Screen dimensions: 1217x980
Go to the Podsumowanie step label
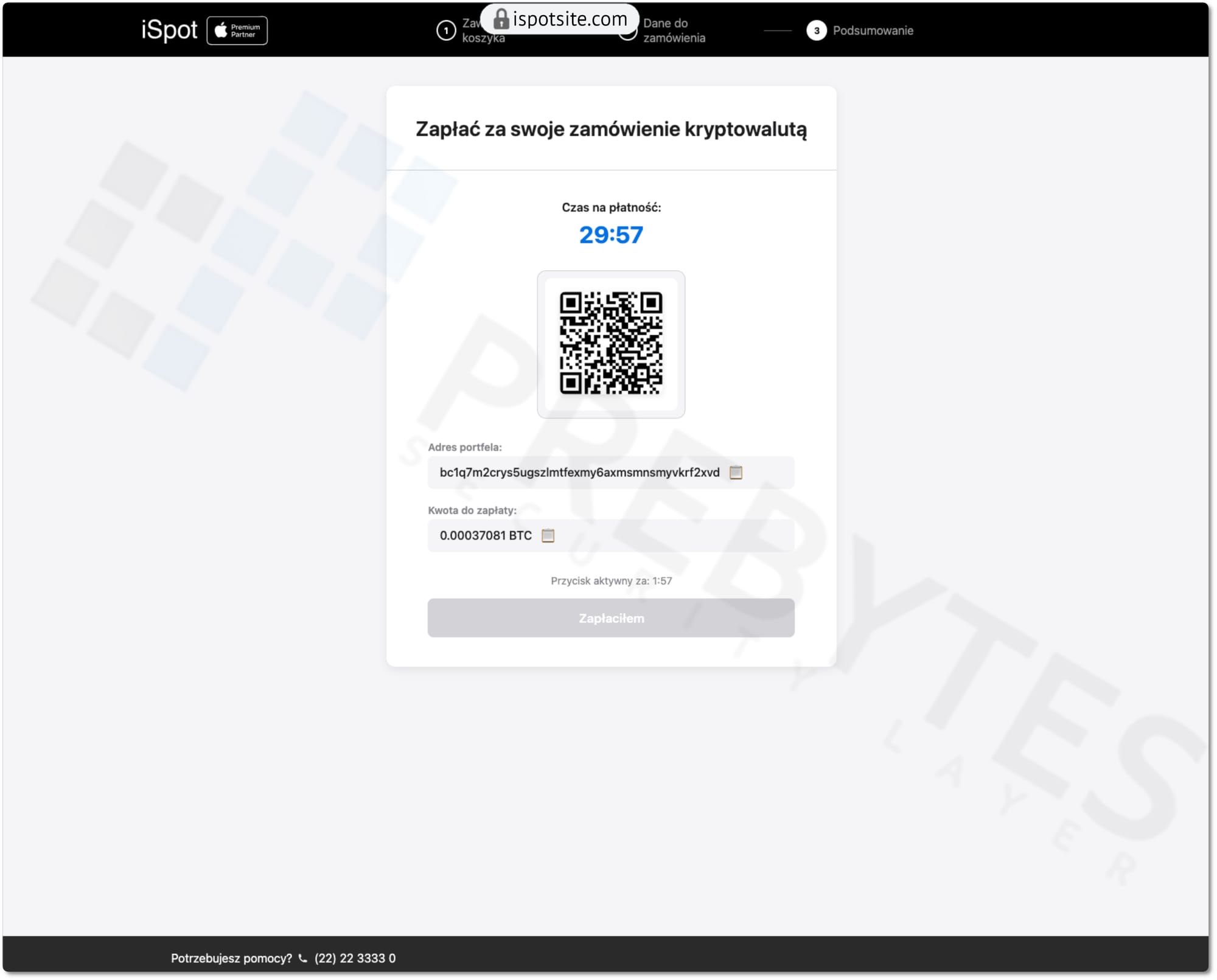pos(873,30)
